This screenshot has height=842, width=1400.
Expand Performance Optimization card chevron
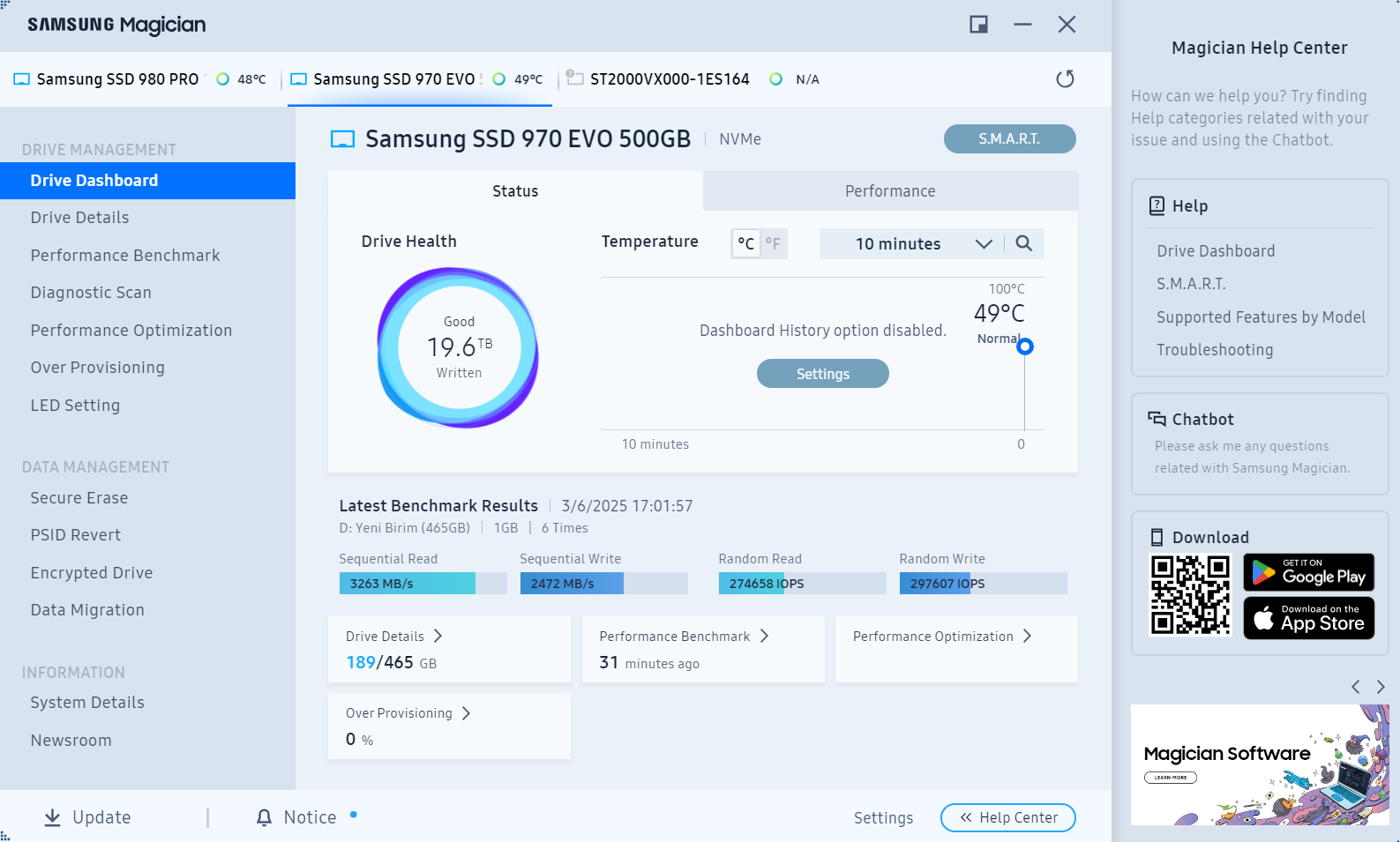click(x=1027, y=636)
